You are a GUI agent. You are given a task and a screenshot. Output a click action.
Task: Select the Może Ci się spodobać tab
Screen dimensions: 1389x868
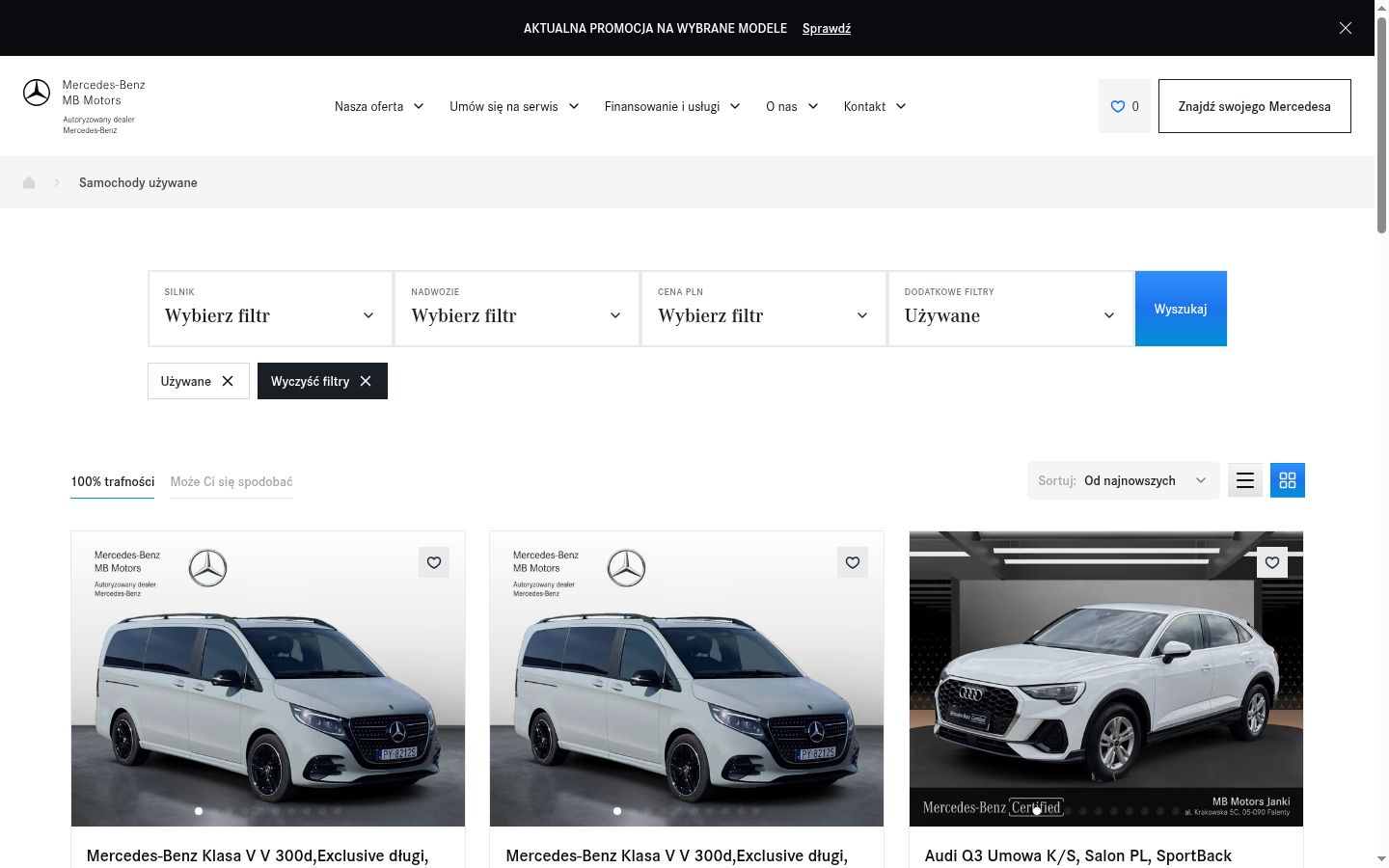[x=231, y=481]
